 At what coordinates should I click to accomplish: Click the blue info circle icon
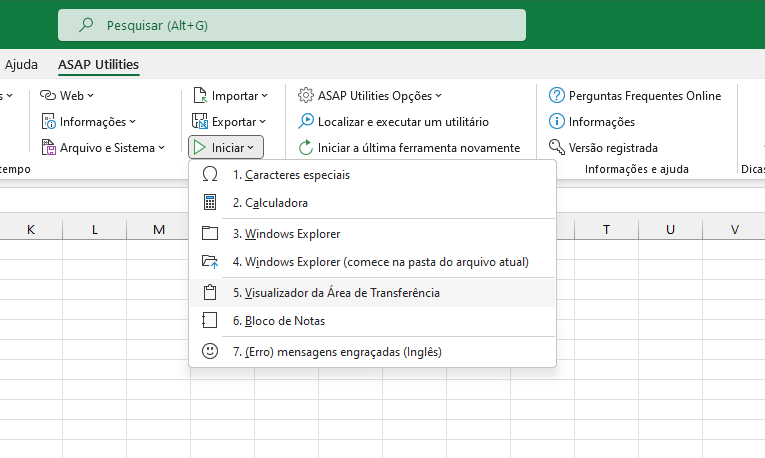pos(557,121)
